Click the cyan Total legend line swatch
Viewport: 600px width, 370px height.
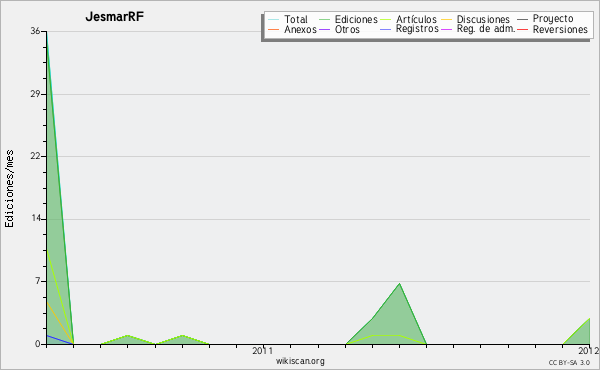[x=274, y=19]
